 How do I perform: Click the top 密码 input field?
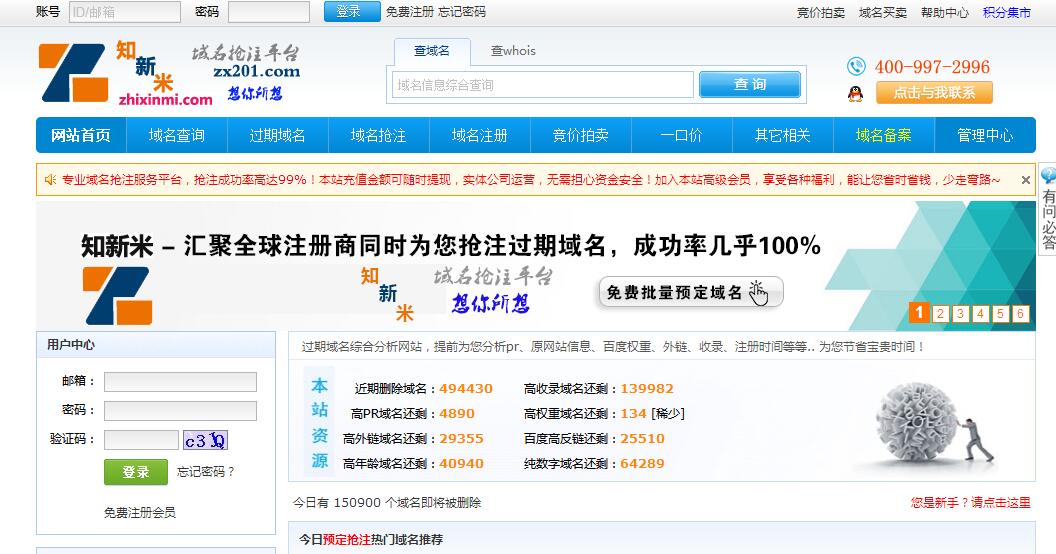[x=269, y=11]
